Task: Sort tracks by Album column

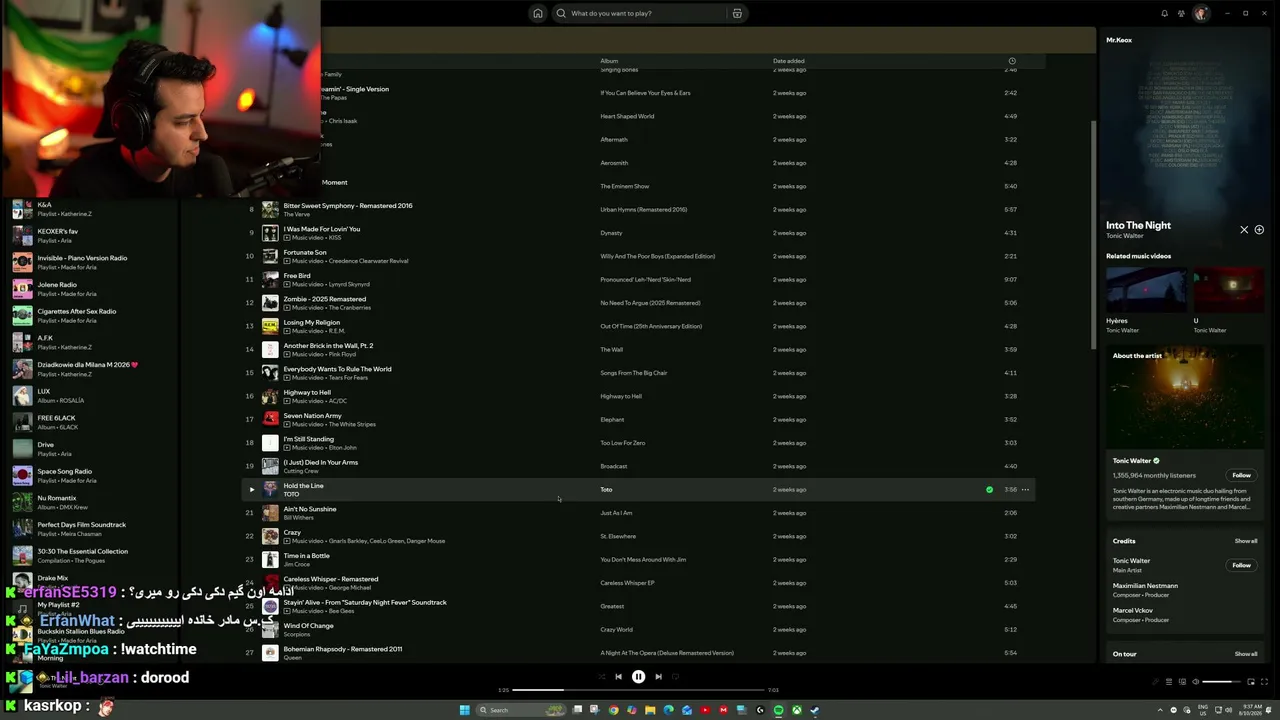Action: click(x=609, y=61)
